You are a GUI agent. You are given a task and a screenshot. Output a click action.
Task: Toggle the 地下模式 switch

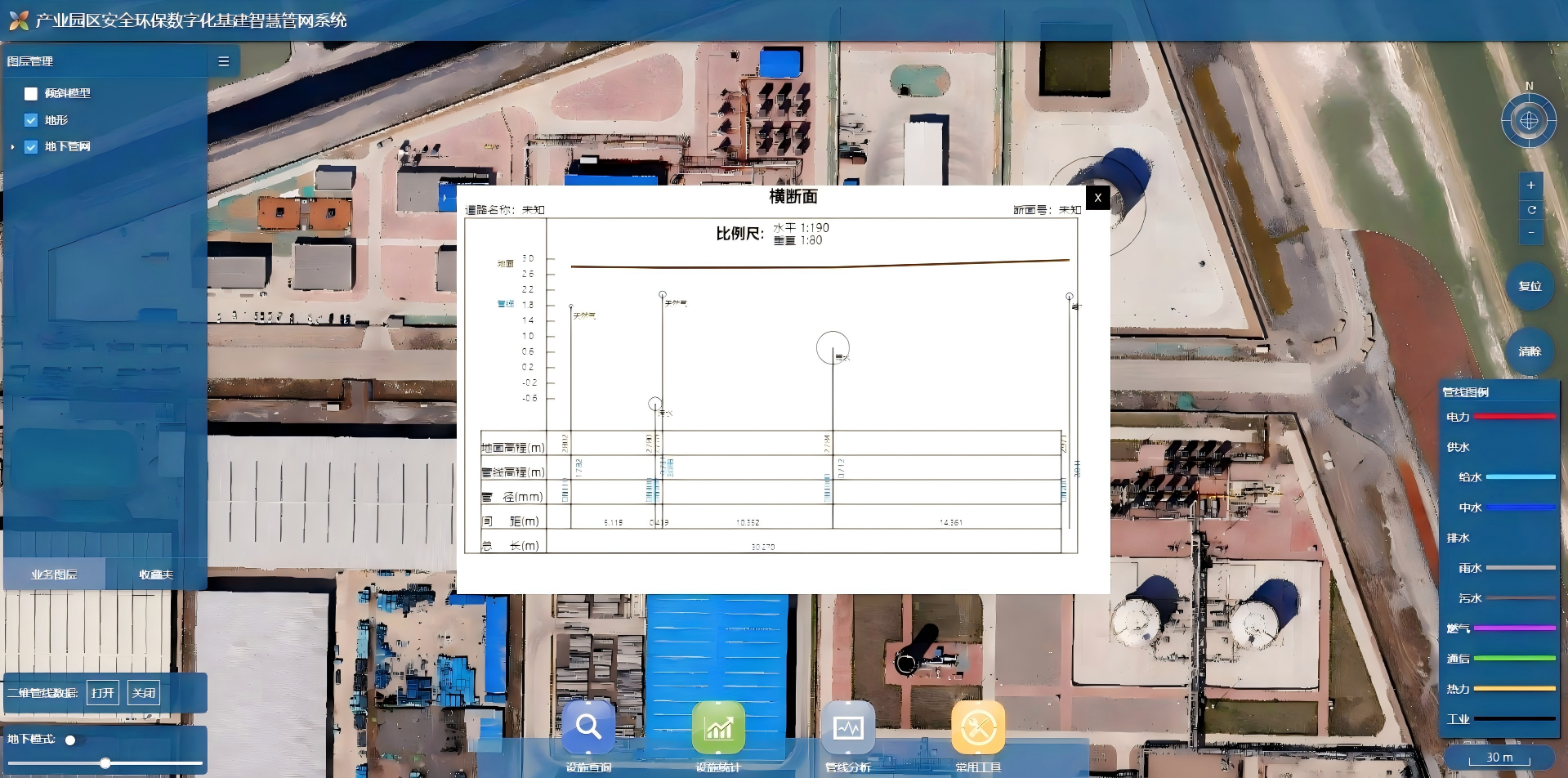(x=72, y=740)
